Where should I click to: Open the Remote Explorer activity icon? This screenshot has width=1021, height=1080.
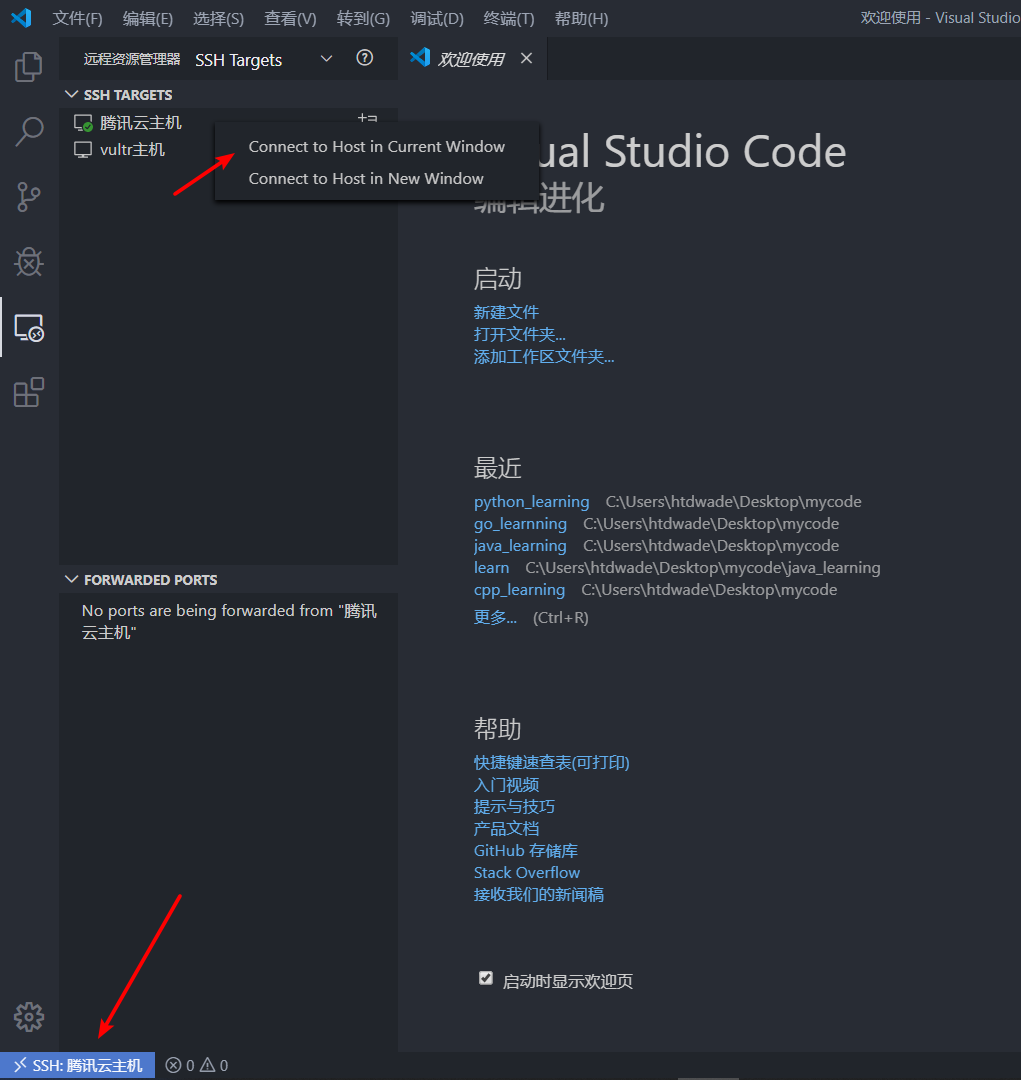click(x=28, y=328)
